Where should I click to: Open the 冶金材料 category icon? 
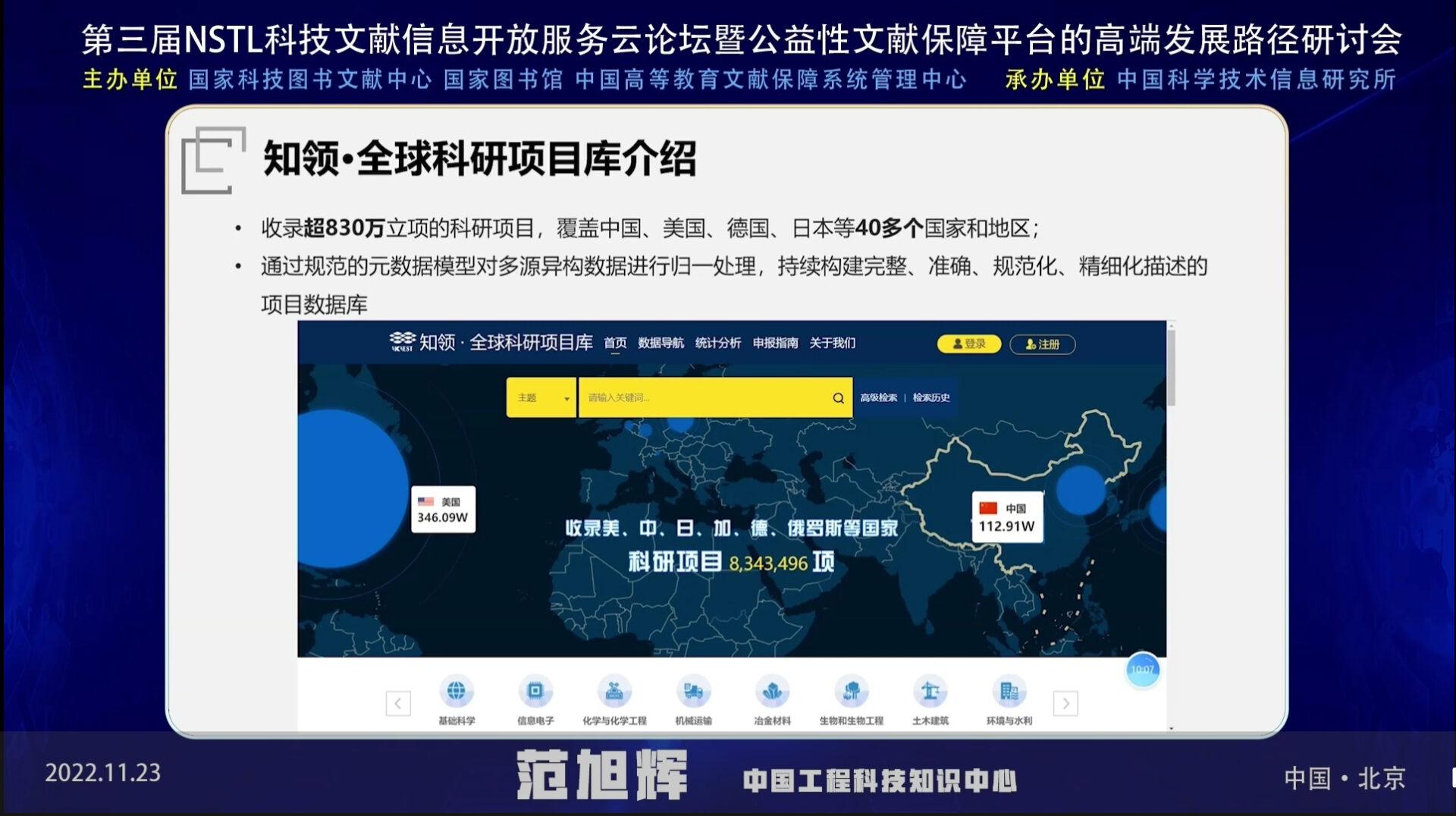coord(772,692)
